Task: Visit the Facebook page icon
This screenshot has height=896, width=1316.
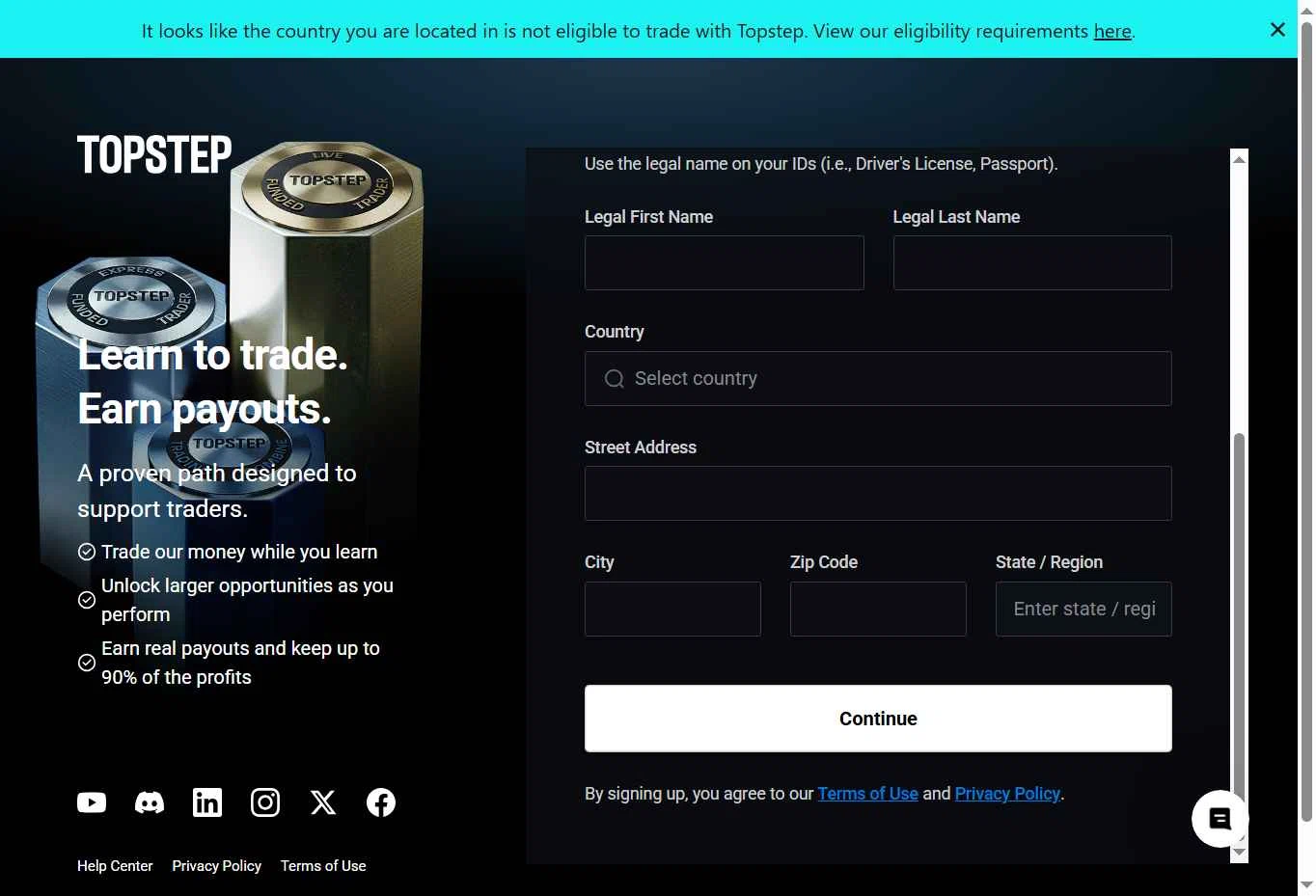Action: tap(381, 802)
